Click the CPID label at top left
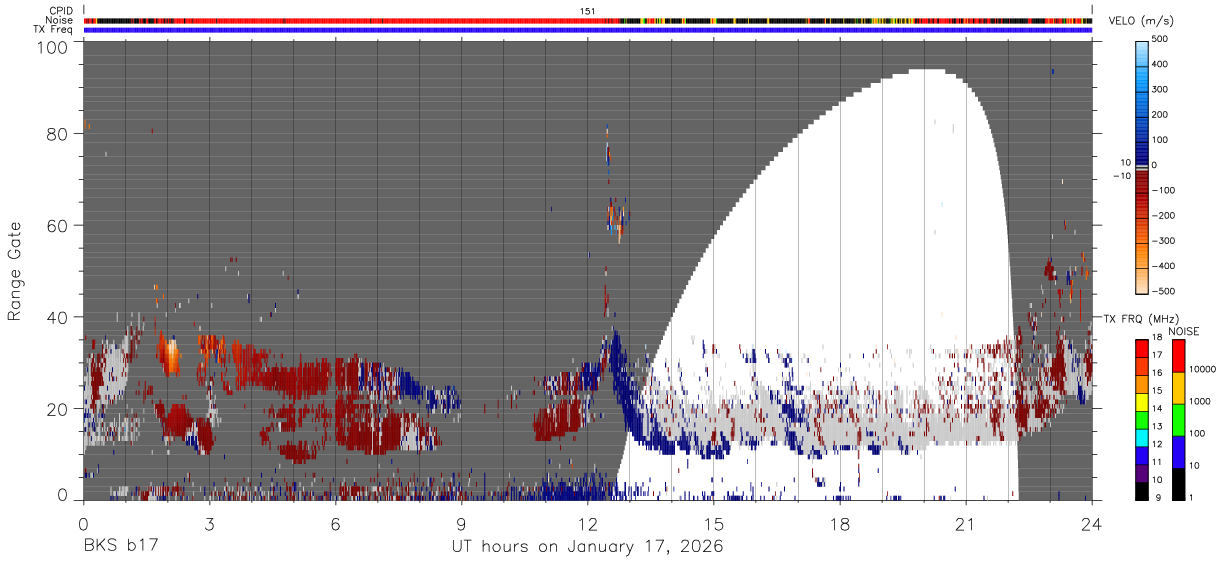This screenshot has height=567, width=1228. (x=61, y=11)
